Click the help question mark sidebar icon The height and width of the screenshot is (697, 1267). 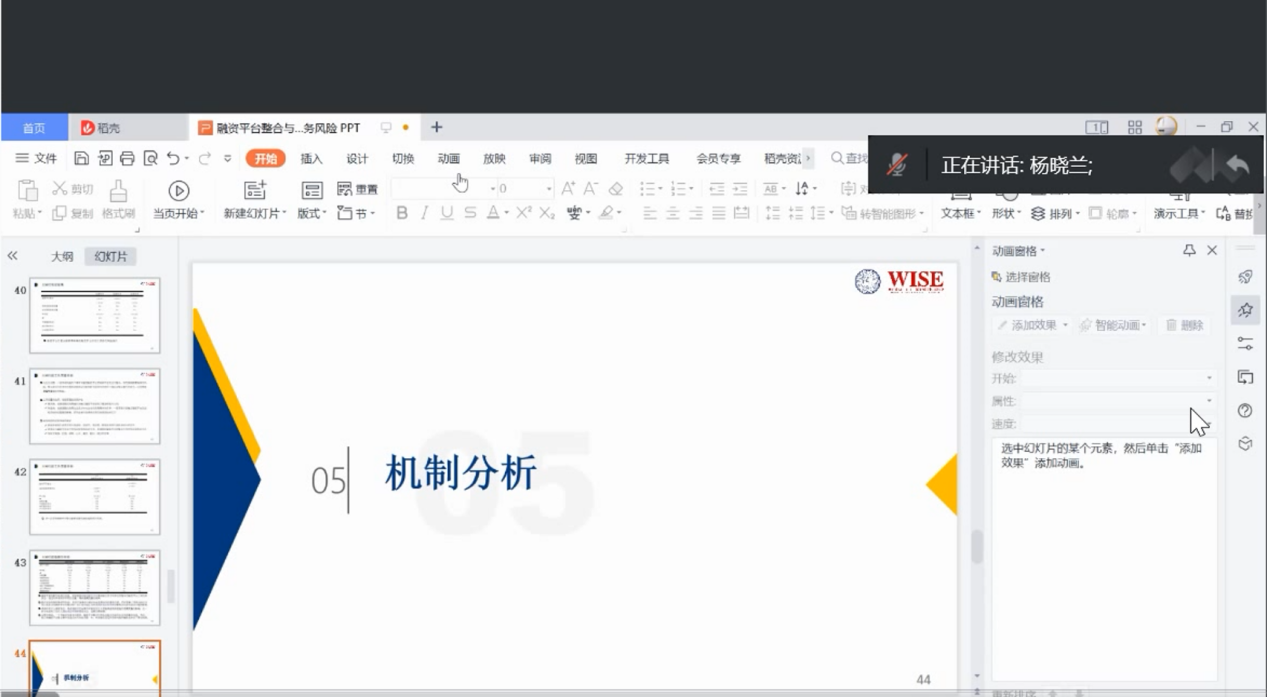click(1245, 410)
